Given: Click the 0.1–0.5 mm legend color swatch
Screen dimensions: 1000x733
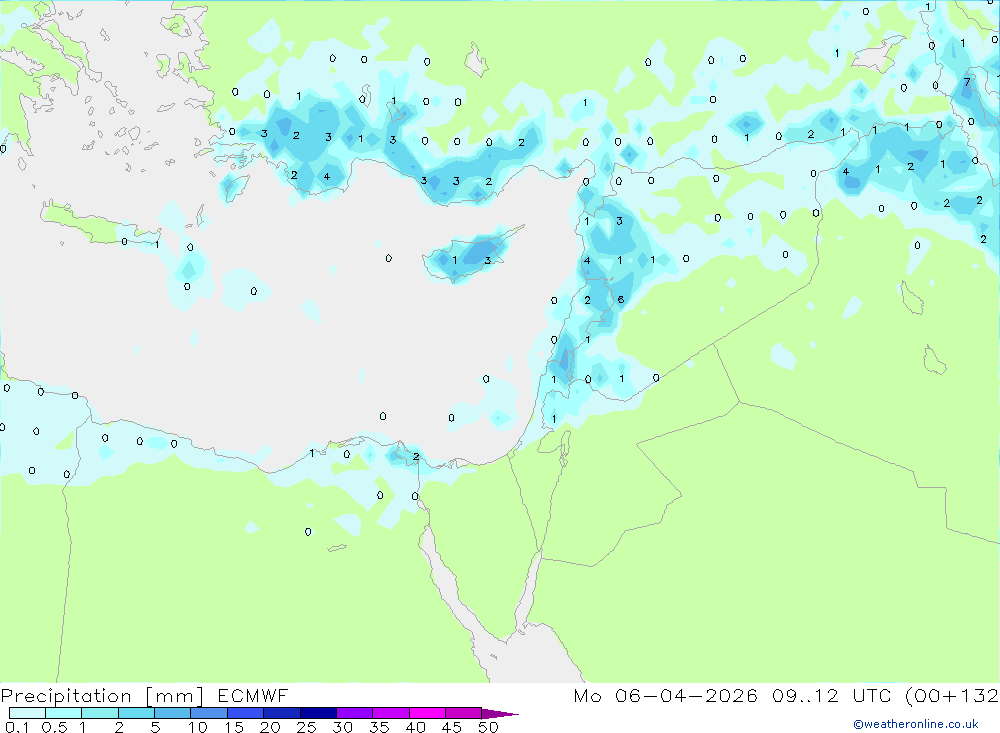Looking at the screenshot, I should [x=27, y=713].
